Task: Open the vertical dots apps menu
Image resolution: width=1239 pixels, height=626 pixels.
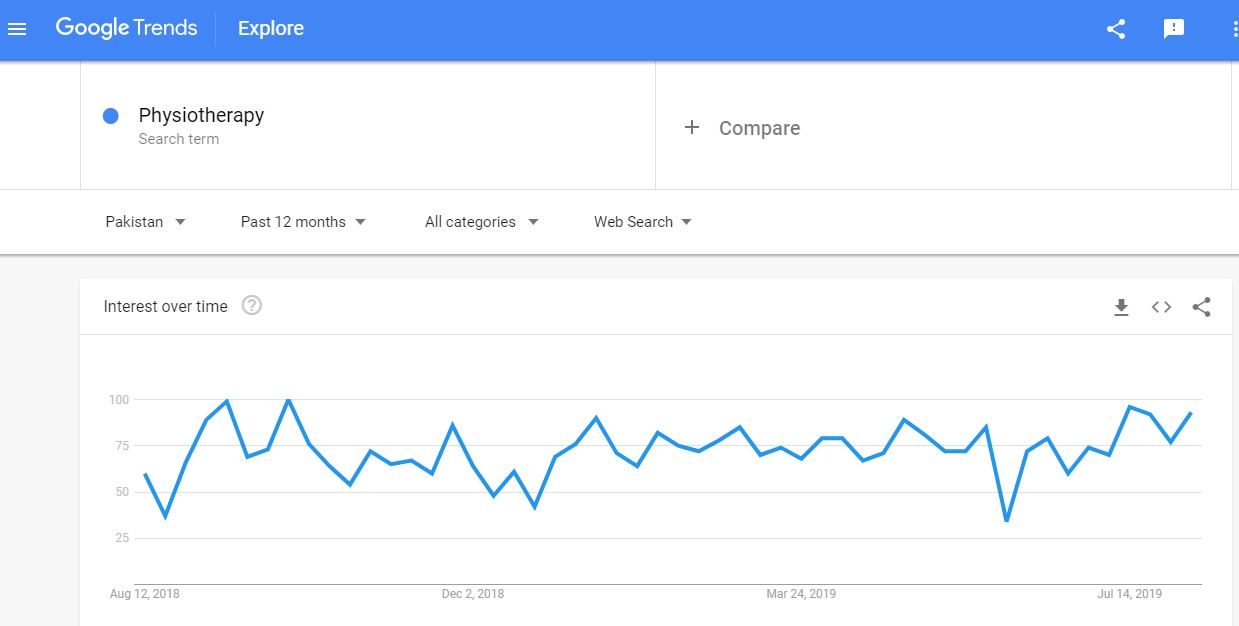Action: coord(1235,29)
